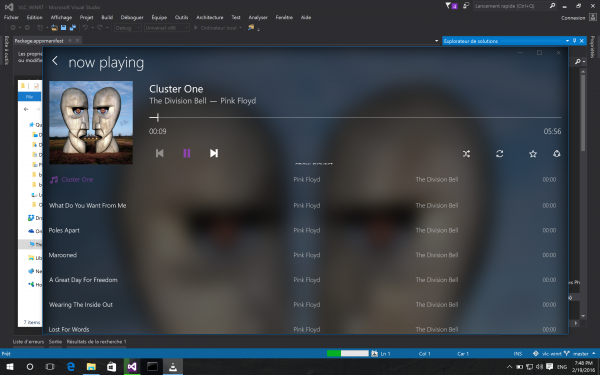Click the icon right of the Ordinateur local button
Viewport: 600px width, 375px height.
(x=251, y=28)
